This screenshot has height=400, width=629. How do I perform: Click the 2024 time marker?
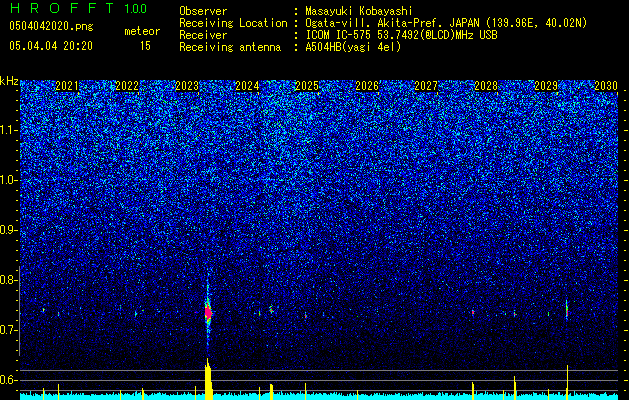(247, 86)
